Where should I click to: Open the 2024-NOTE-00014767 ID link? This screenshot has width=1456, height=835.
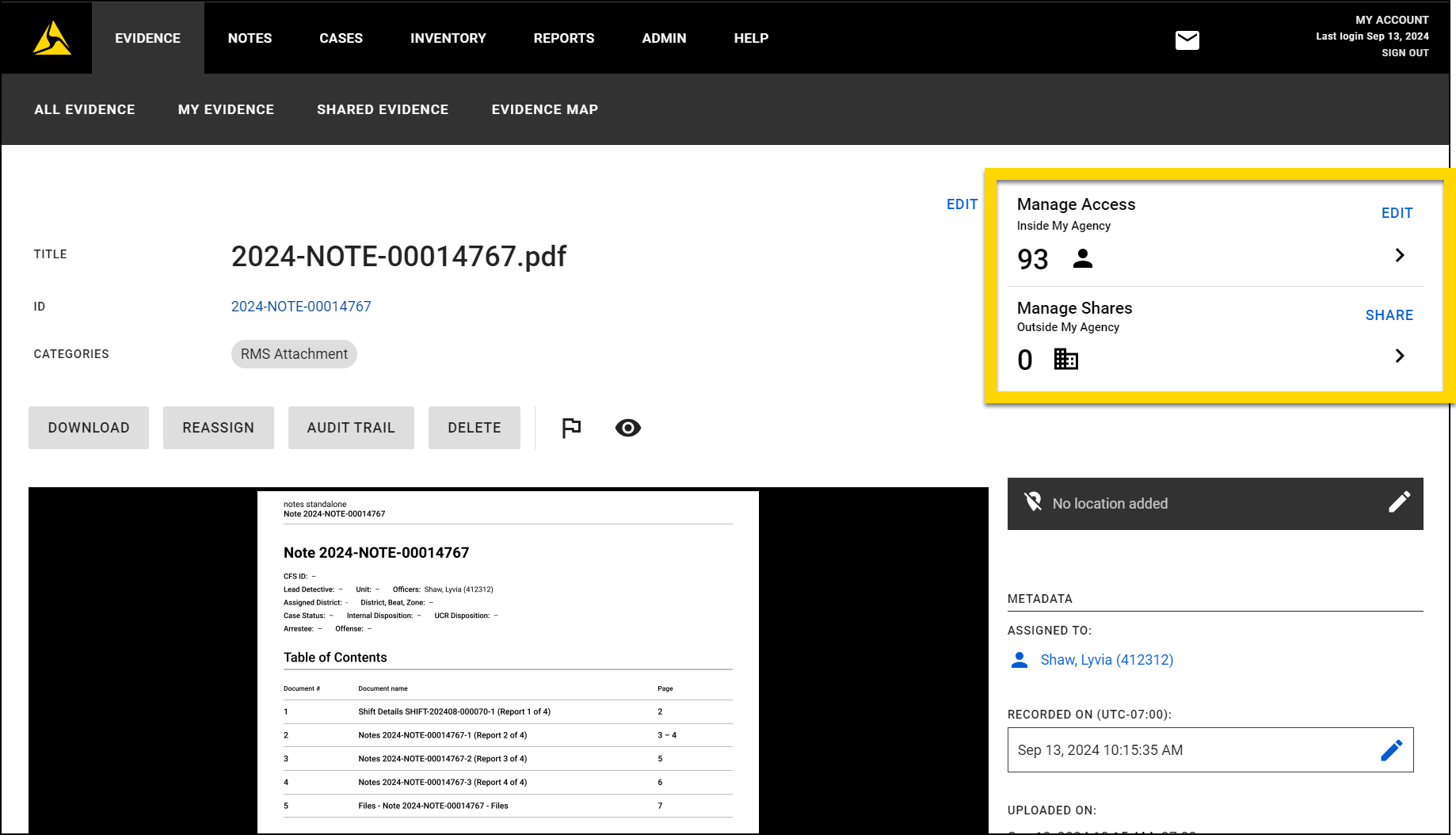pos(301,307)
